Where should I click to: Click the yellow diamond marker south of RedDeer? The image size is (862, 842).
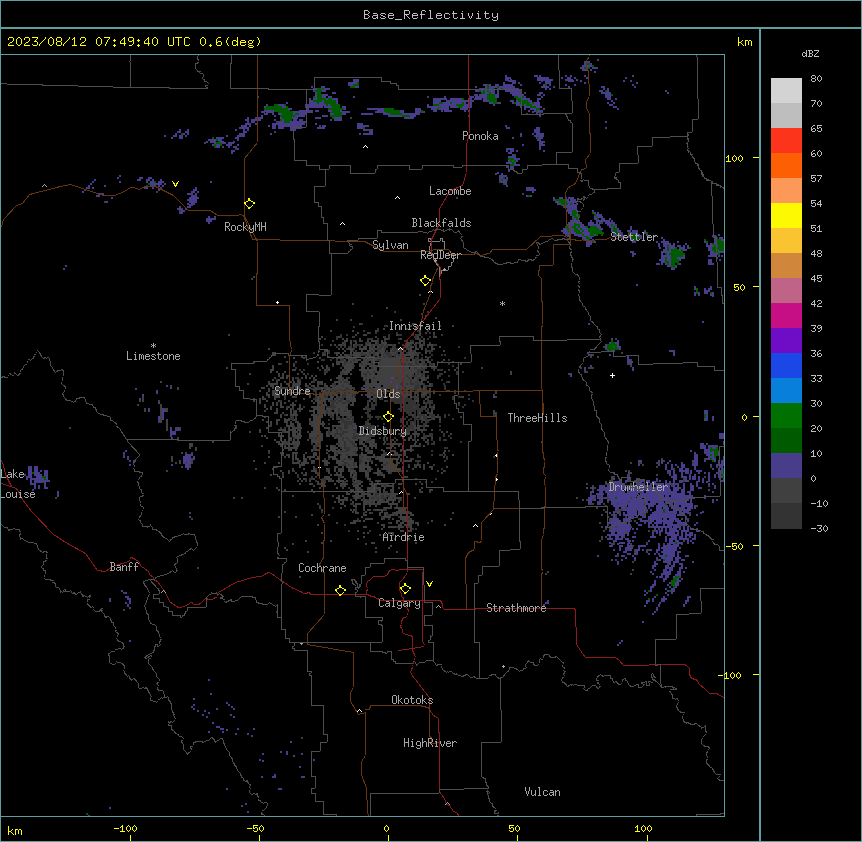pyautogui.click(x=425, y=281)
